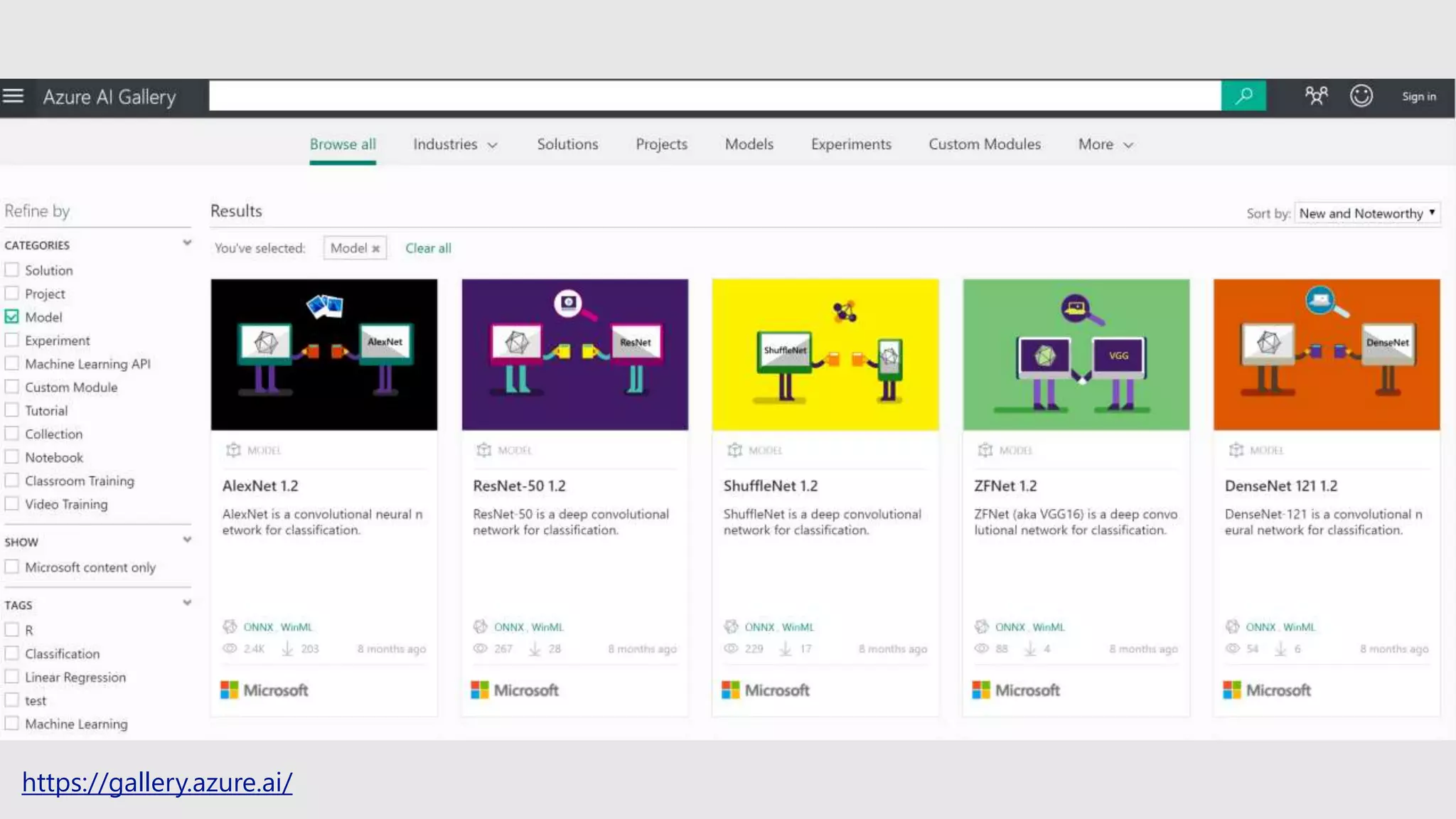Click Clear all filters link
This screenshot has width=1456, height=819.
pyautogui.click(x=428, y=248)
